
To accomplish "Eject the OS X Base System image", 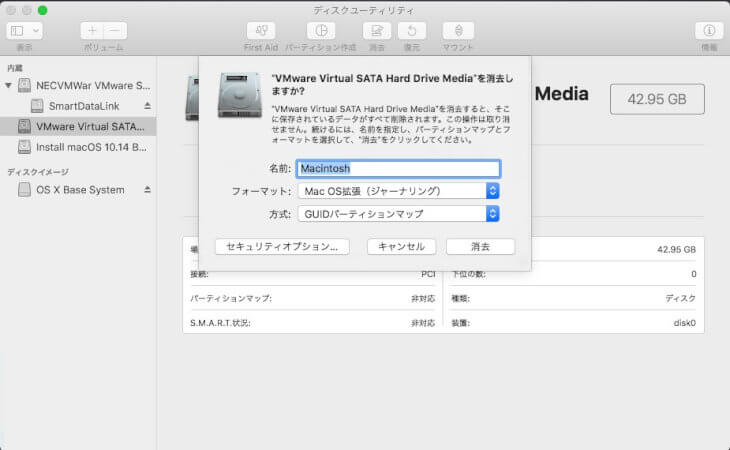I will click(x=147, y=189).
